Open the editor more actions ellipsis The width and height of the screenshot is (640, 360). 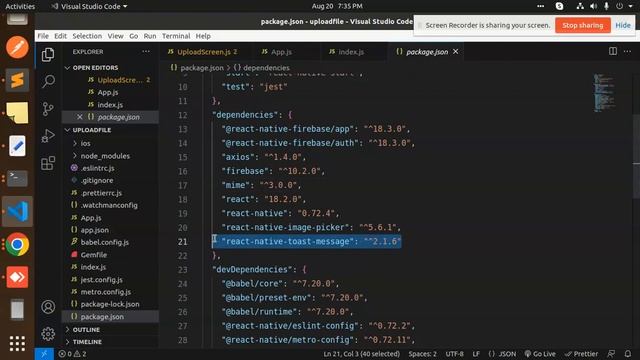627,51
